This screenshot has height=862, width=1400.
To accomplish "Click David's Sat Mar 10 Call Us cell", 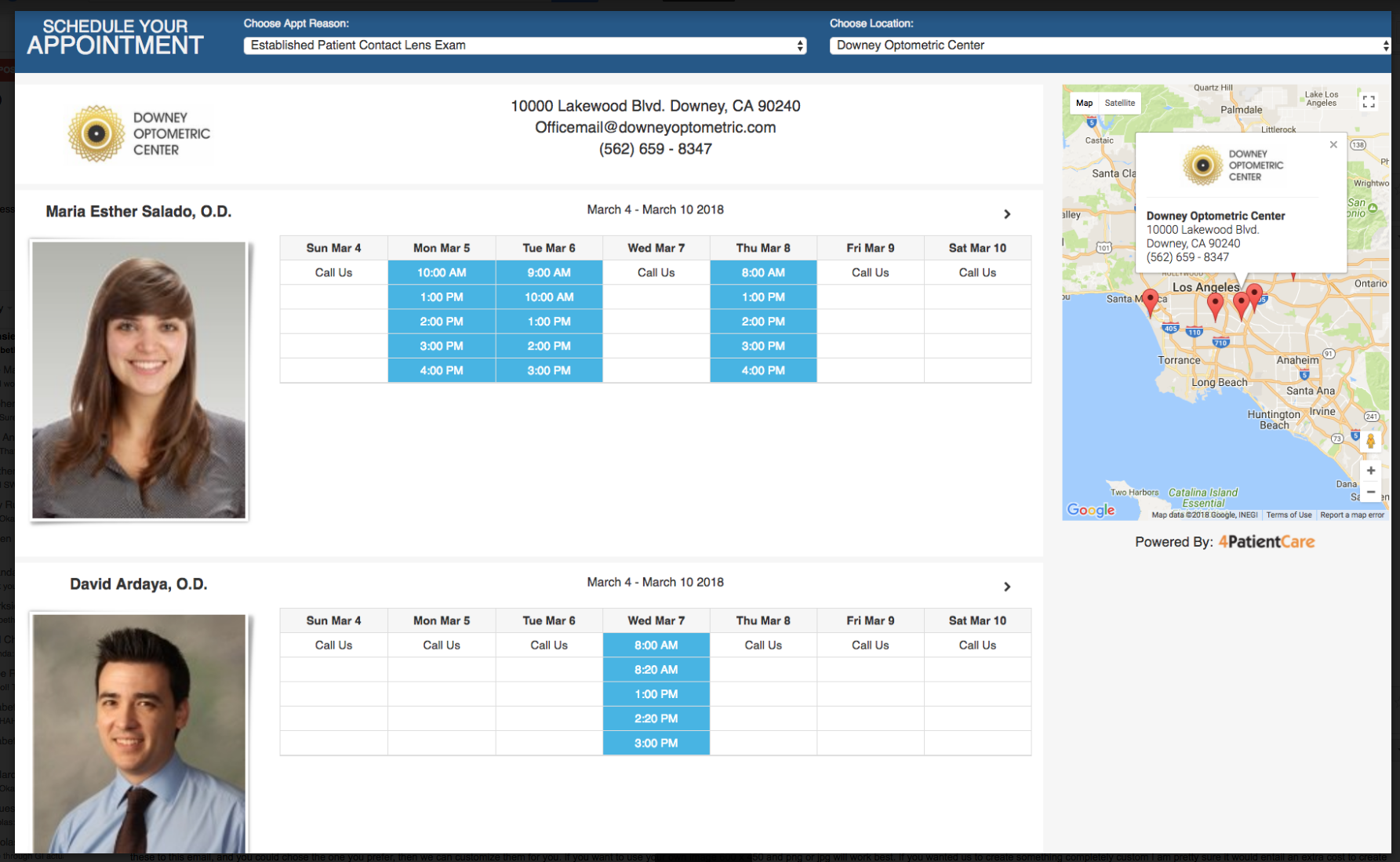I will (977, 645).
